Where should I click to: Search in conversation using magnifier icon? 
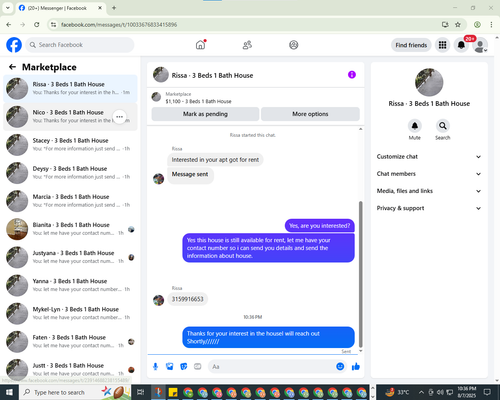pos(443,126)
